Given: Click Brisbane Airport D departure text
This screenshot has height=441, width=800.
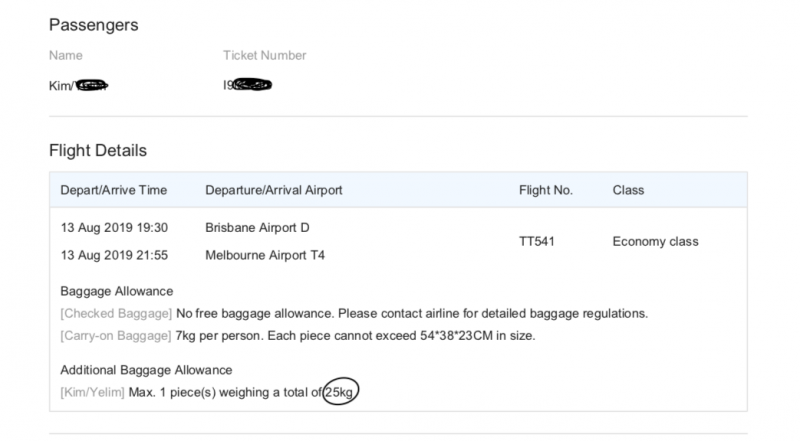Looking at the screenshot, I should pyautogui.click(x=257, y=228).
